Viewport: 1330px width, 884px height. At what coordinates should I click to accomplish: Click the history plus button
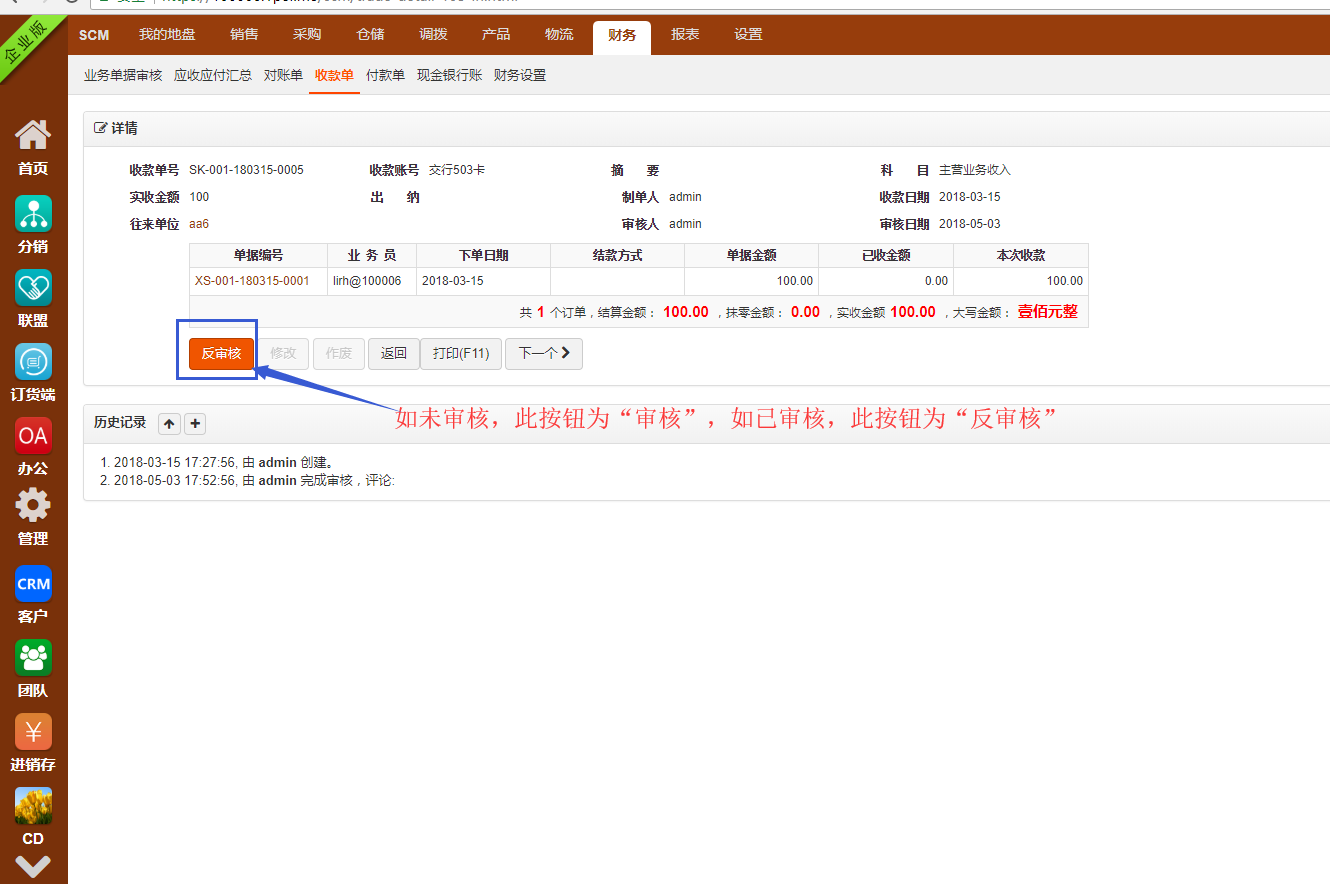pos(195,424)
